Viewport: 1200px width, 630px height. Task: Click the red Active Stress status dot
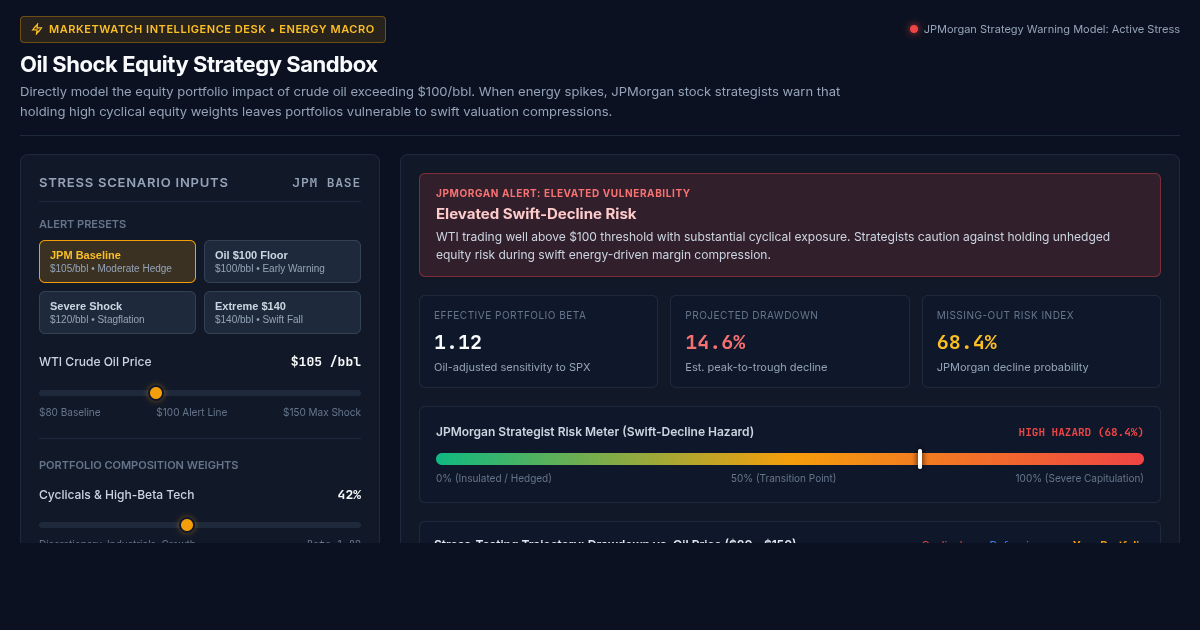point(914,29)
